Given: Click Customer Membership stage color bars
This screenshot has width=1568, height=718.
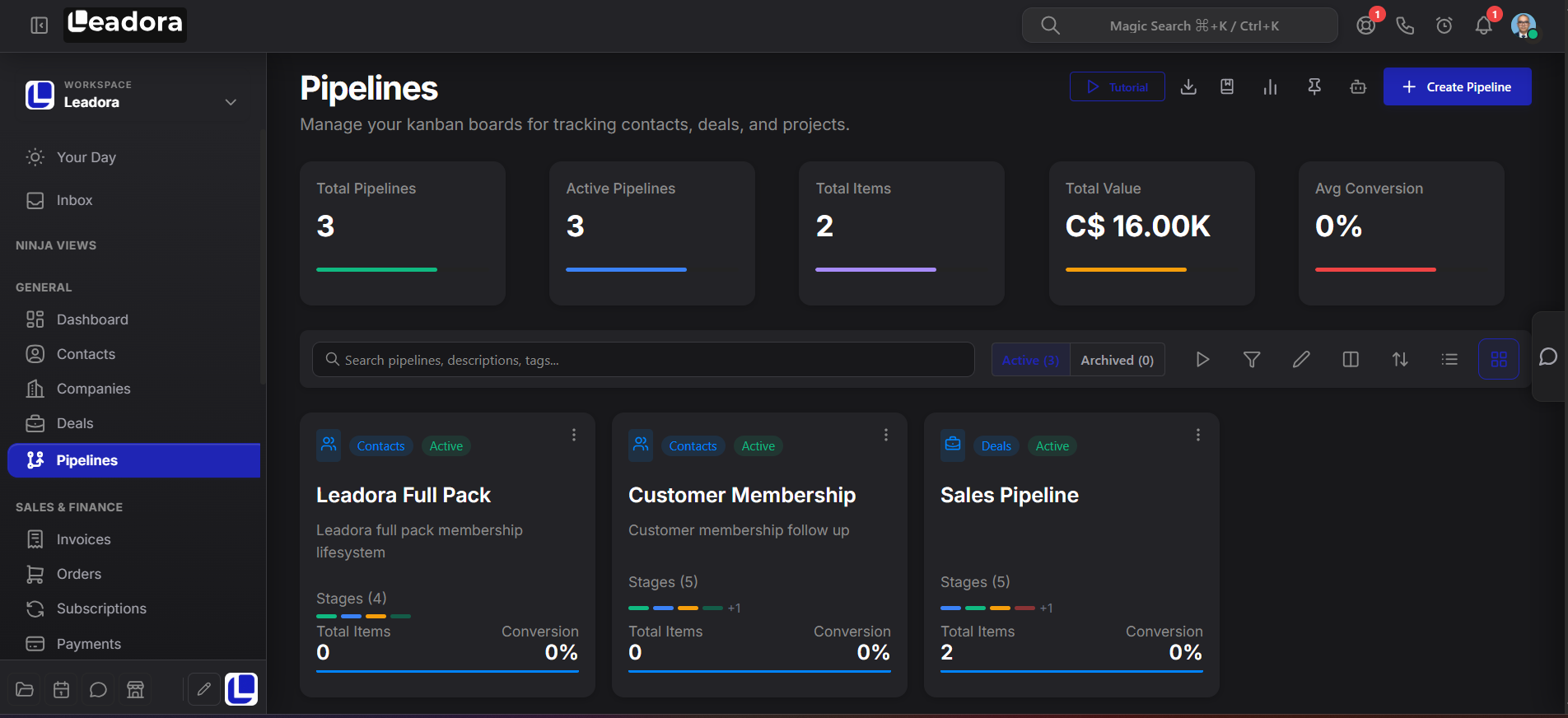Looking at the screenshot, I should point(675,608).
